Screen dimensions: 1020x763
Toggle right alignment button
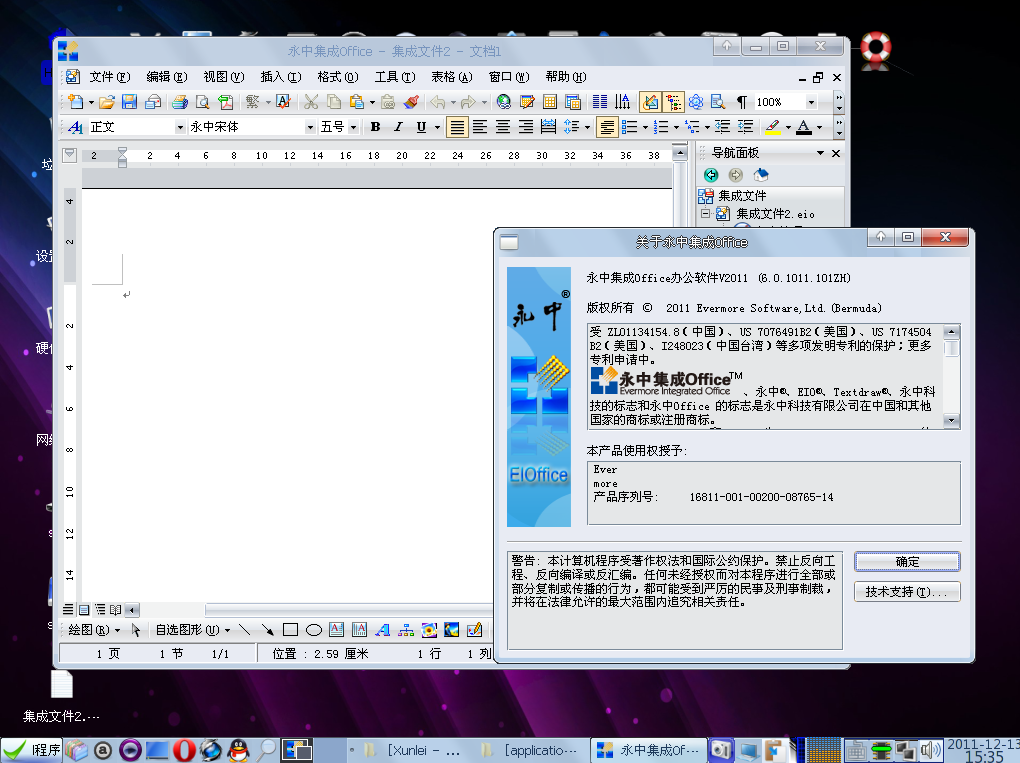526,127
